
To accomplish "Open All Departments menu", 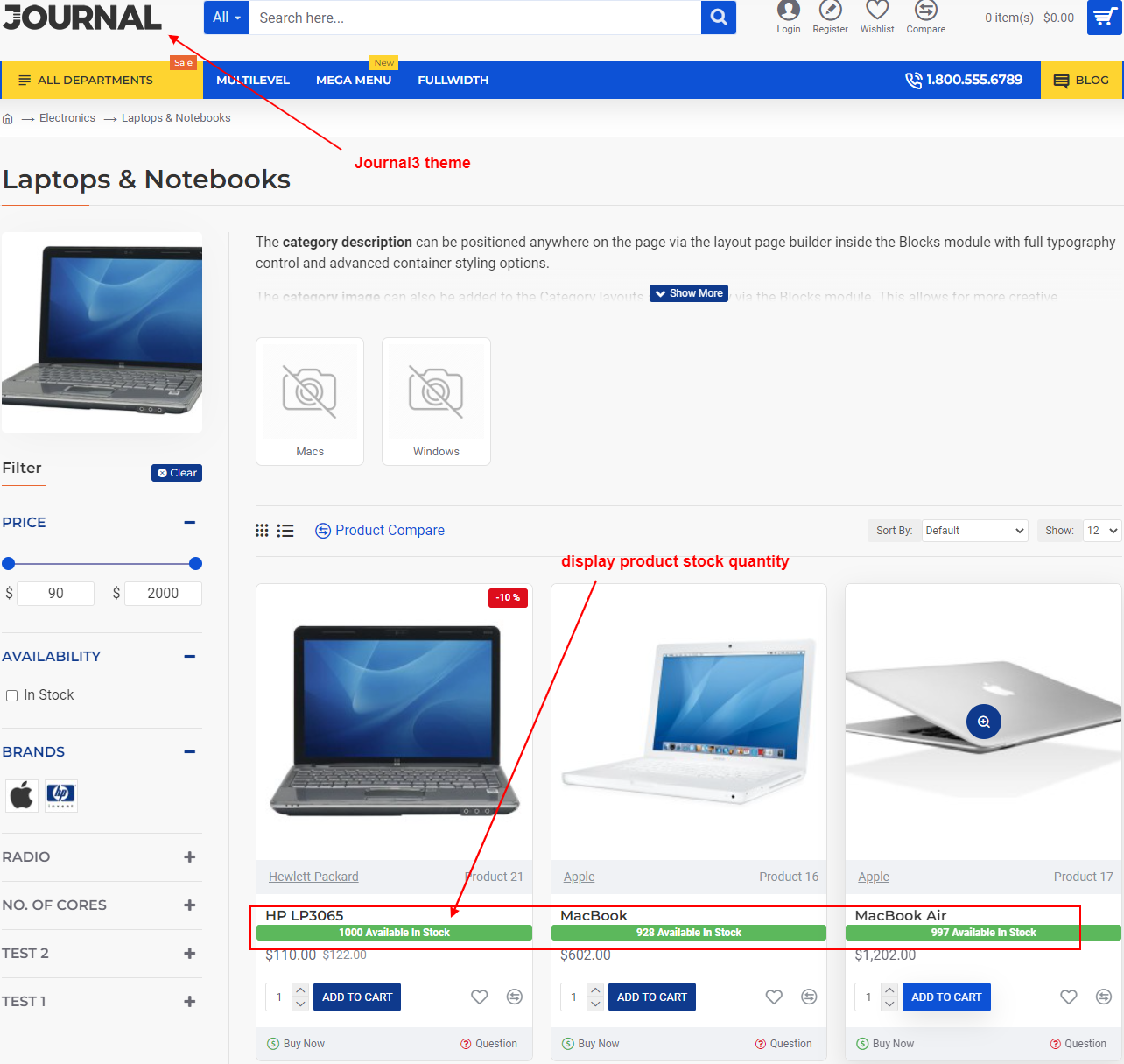I will [x=102, y=80].
